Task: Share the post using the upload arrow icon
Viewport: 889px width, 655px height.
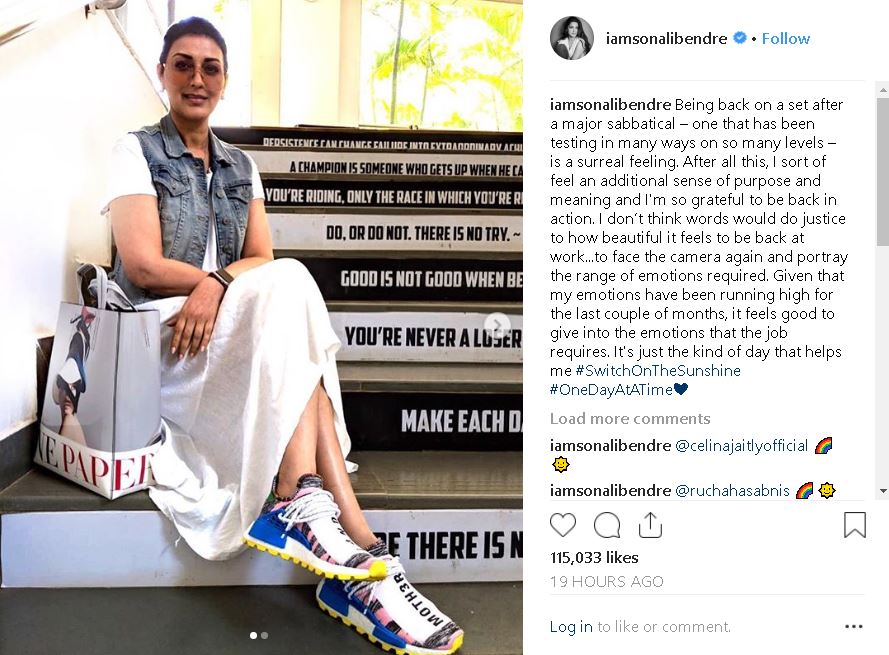Action: coord(650,525)
